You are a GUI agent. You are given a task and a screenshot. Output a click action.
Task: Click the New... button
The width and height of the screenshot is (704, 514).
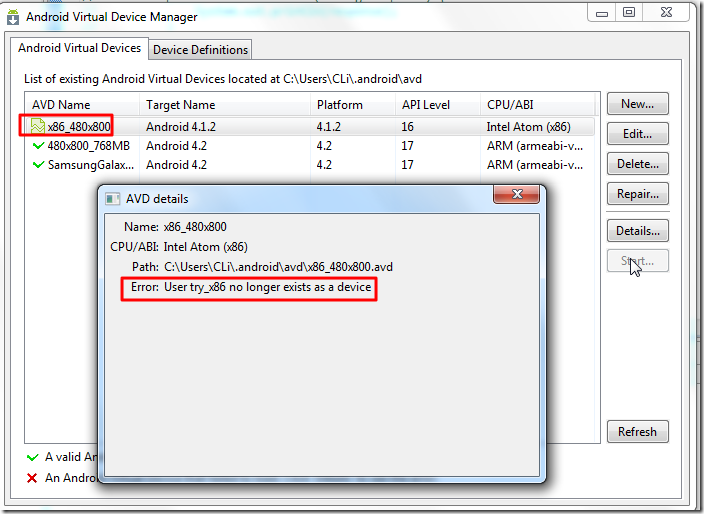point(638,104)
